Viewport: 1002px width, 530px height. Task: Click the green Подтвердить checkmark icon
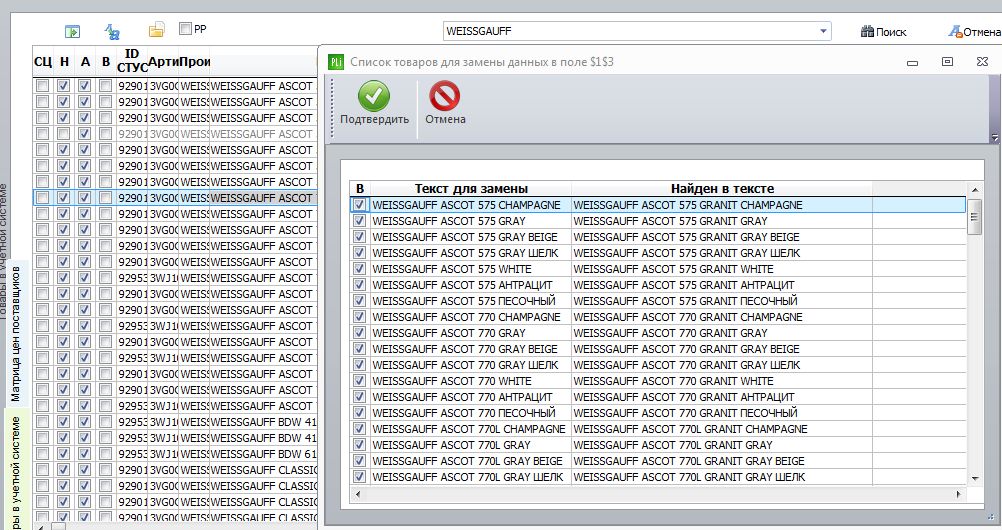(x=374, y=97)
